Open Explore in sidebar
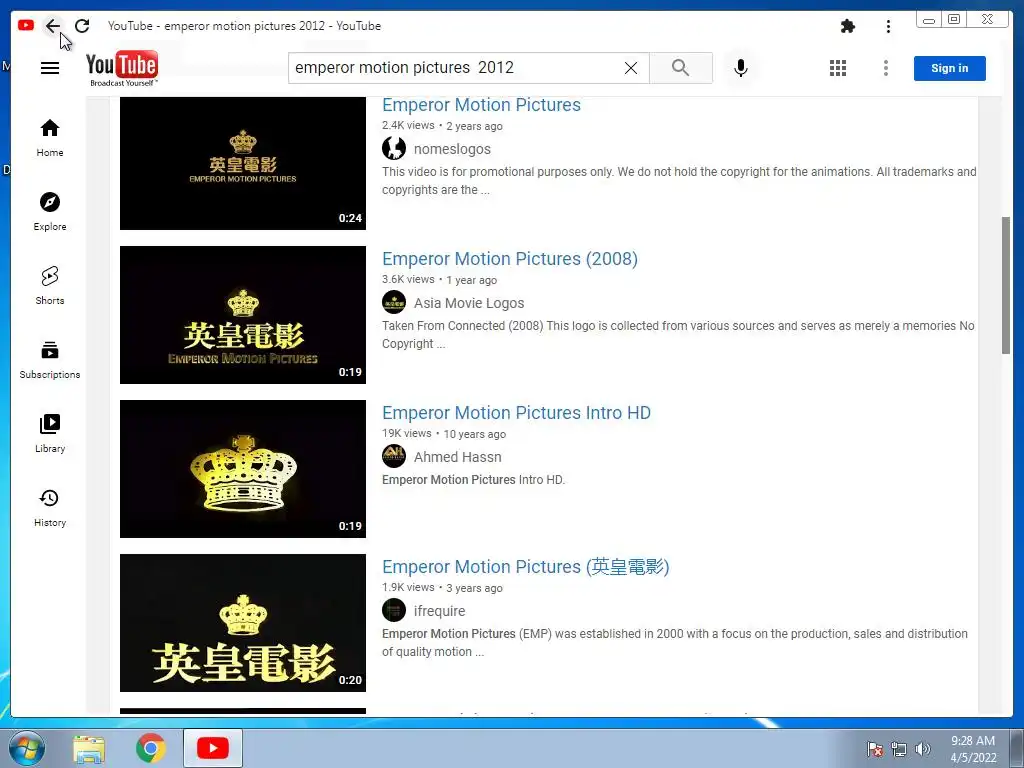The image size is (1024, 768). point(50,212)
